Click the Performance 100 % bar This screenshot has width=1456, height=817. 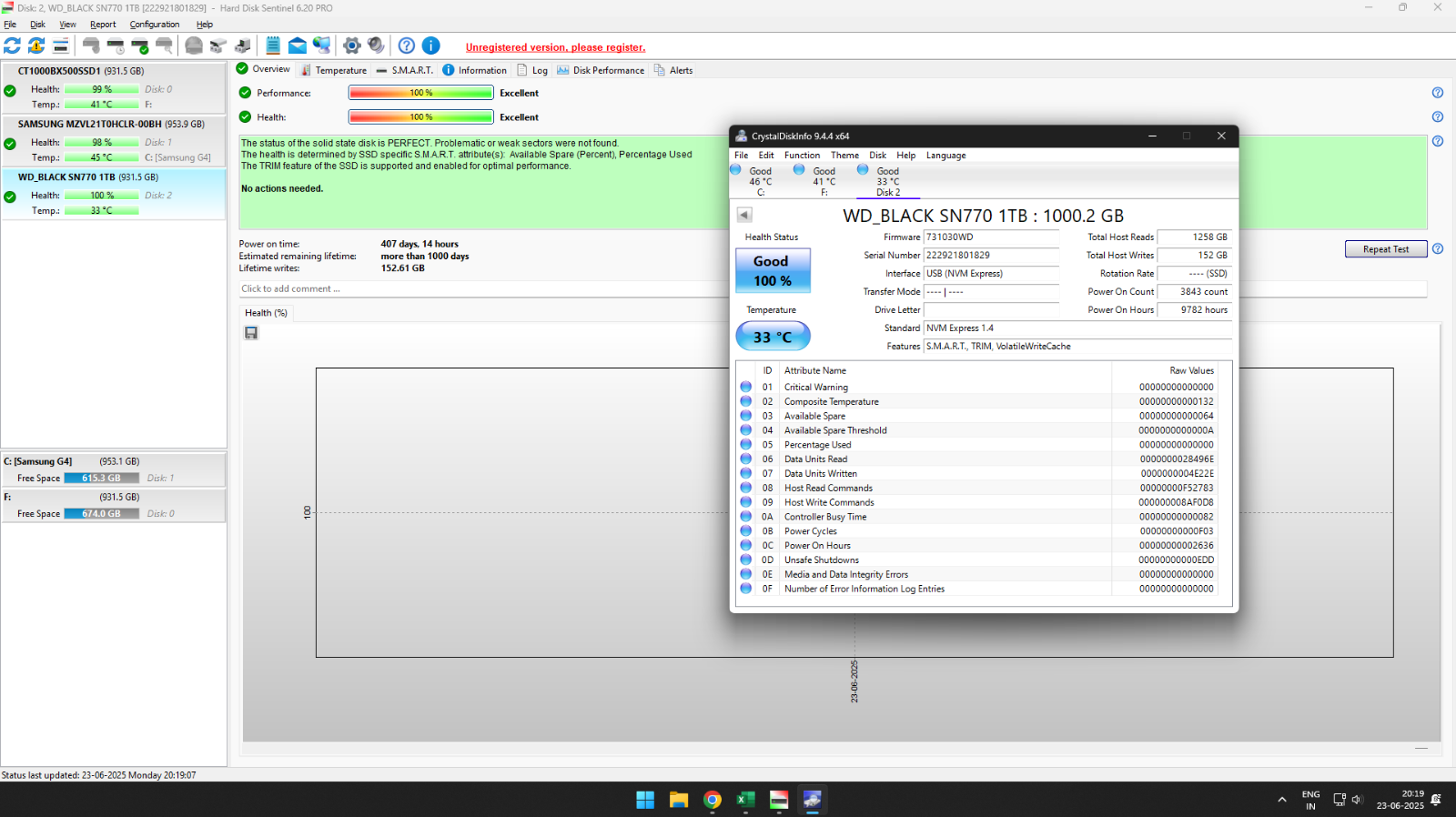point(420,93)
